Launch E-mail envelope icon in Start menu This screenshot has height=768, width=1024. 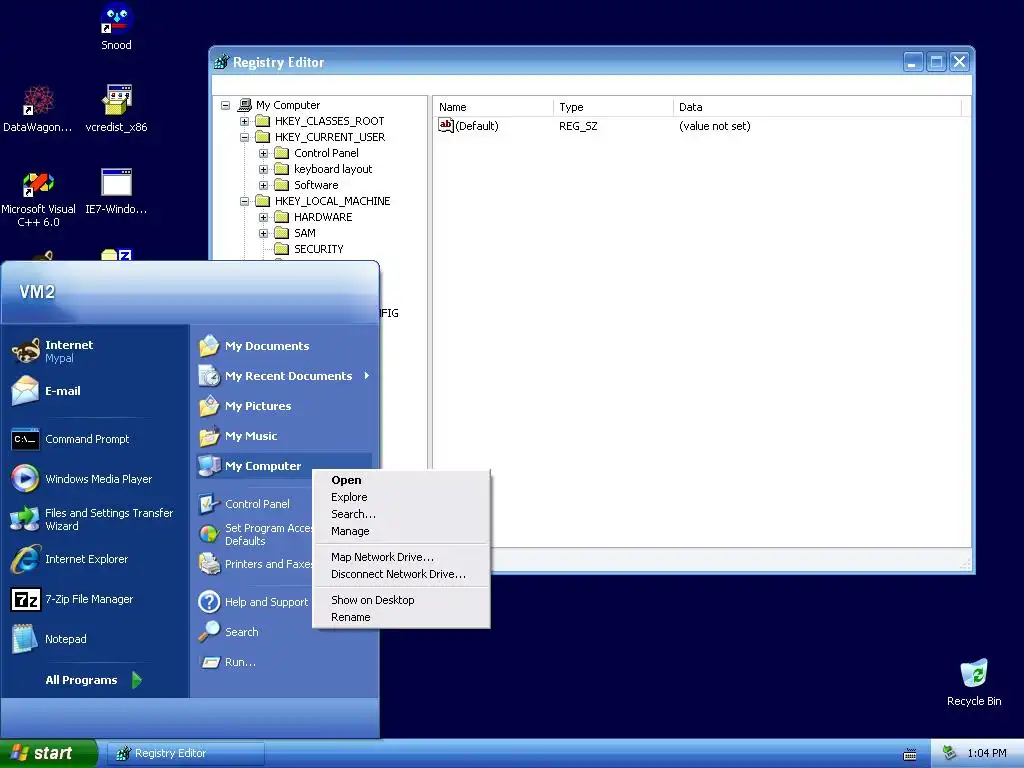(x=25, y=391)
